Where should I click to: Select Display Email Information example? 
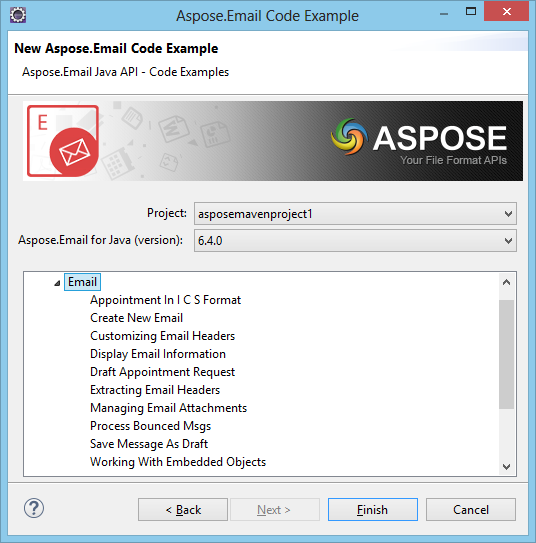click(158, 354)
